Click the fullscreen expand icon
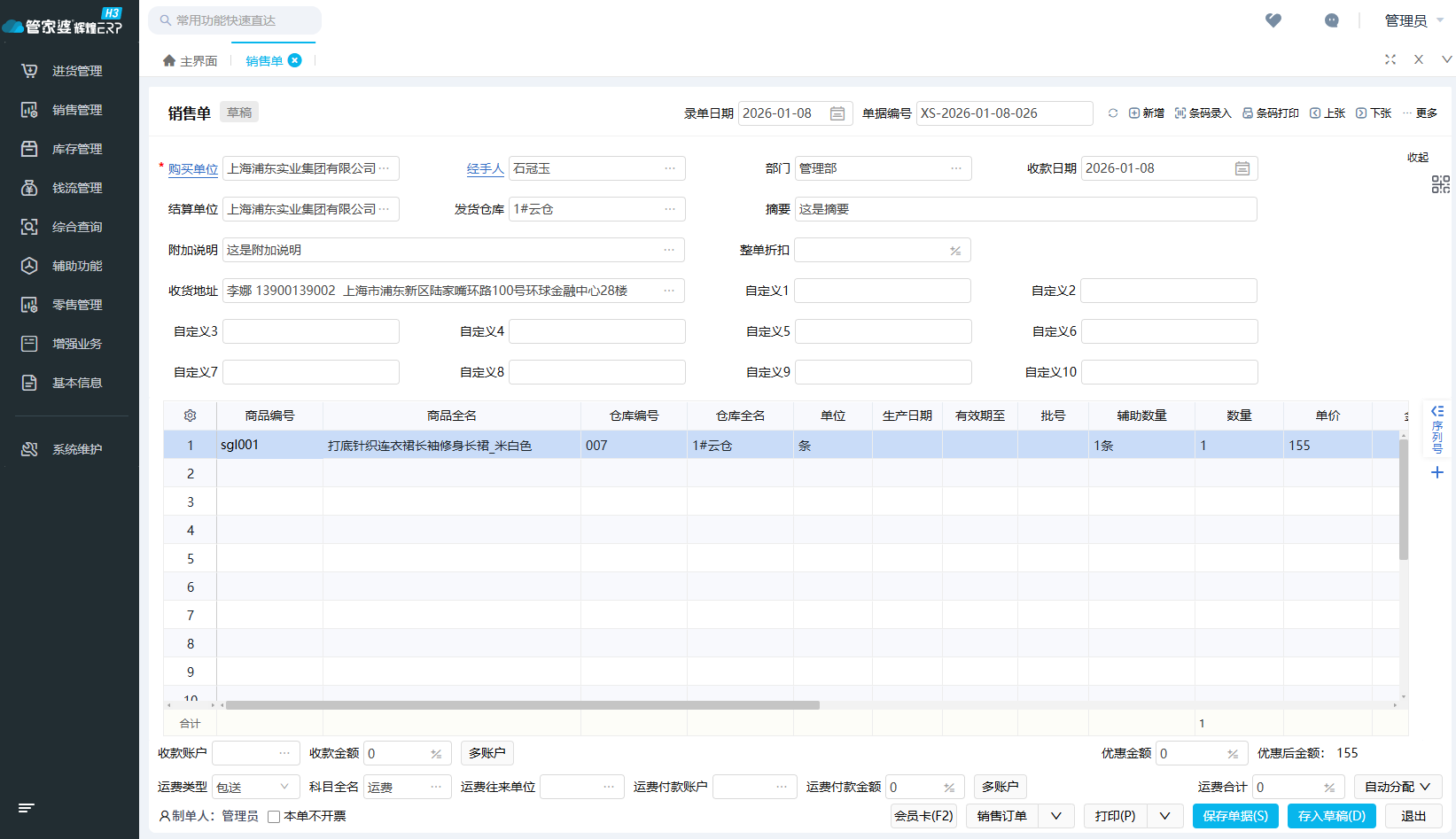The height and width of the screenshot is (839, 1456). (1390, 59)
